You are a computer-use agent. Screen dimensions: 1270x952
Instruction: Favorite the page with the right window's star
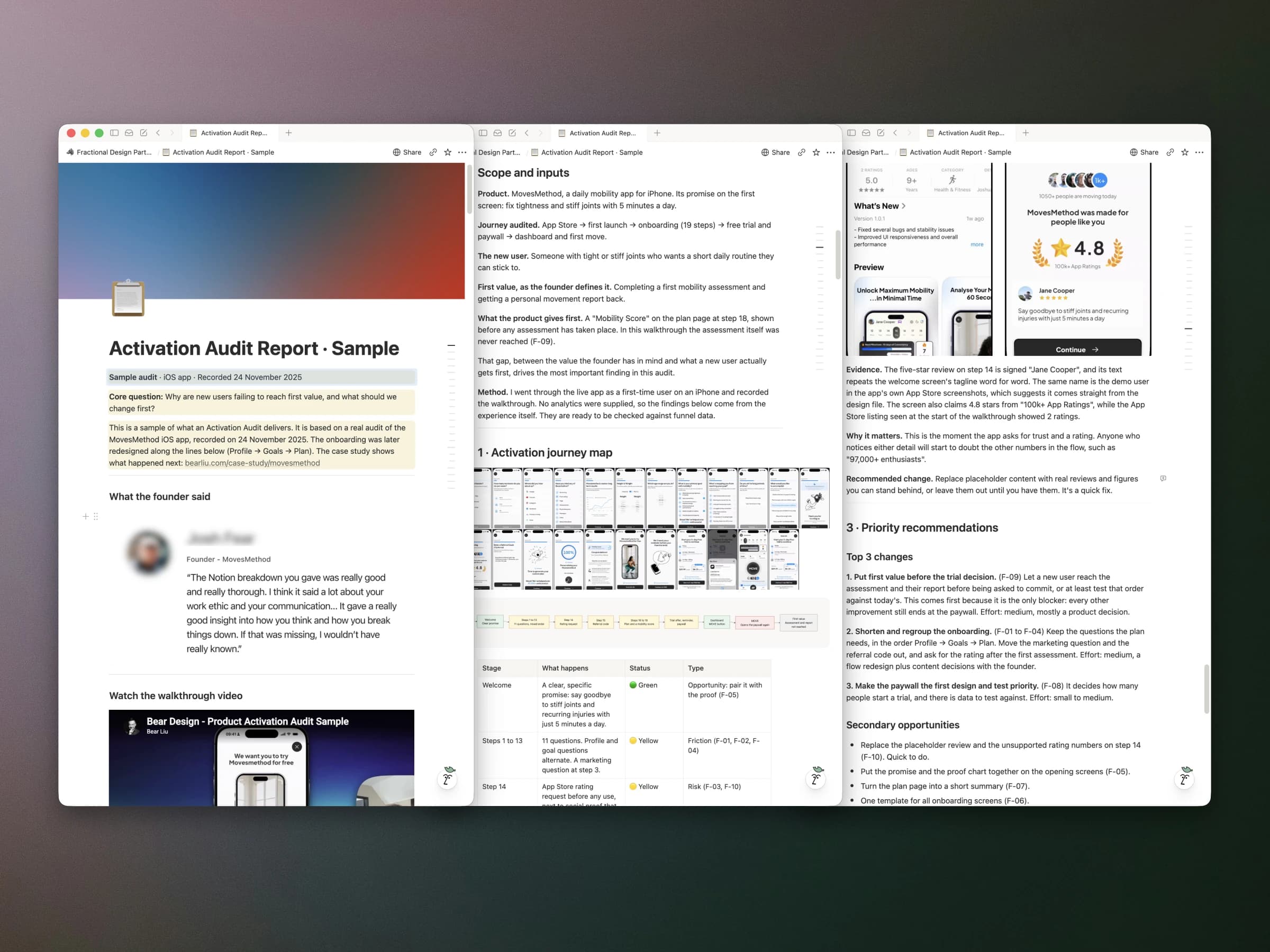pos(1185,152)
